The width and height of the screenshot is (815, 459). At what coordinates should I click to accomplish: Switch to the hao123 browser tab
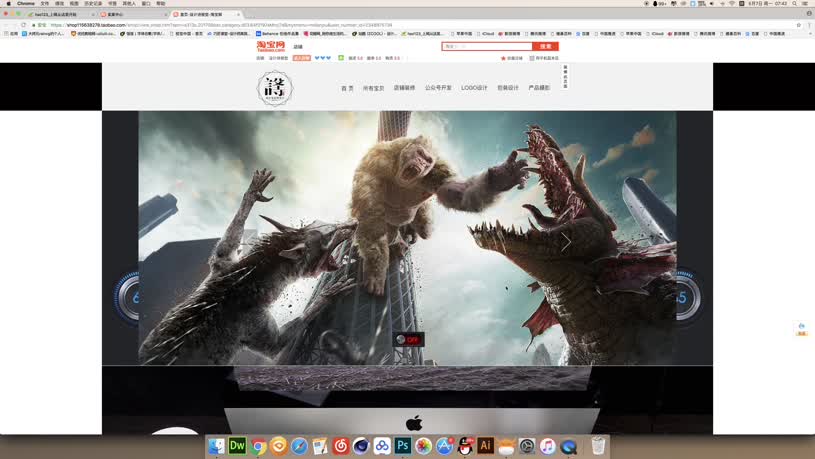[x=60, y=14]
